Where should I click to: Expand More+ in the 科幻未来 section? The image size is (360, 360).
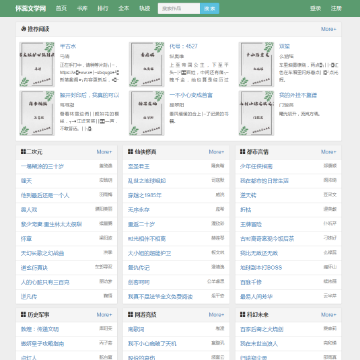point(329,315)
